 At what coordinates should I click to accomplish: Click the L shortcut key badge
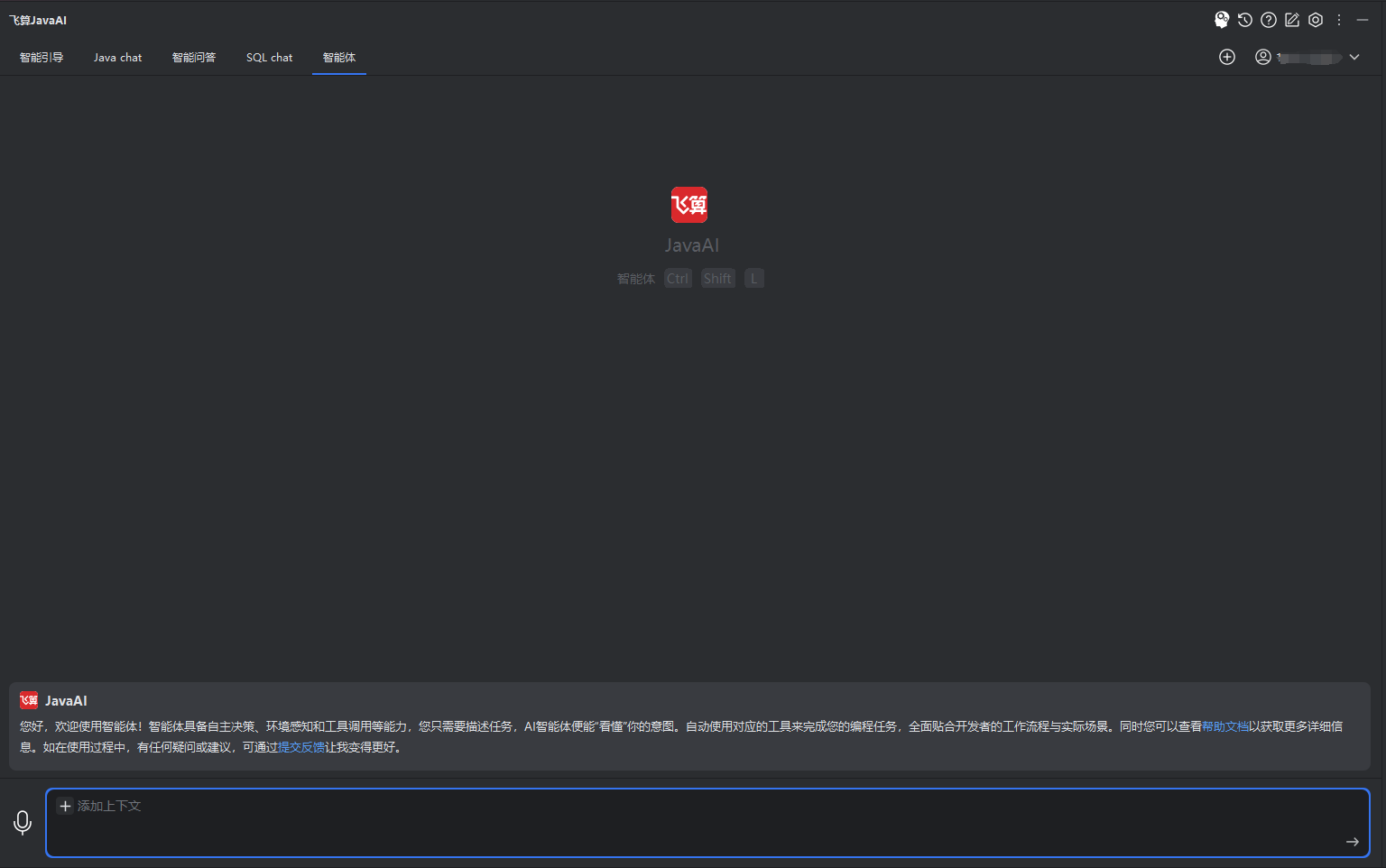pos(754,279)
